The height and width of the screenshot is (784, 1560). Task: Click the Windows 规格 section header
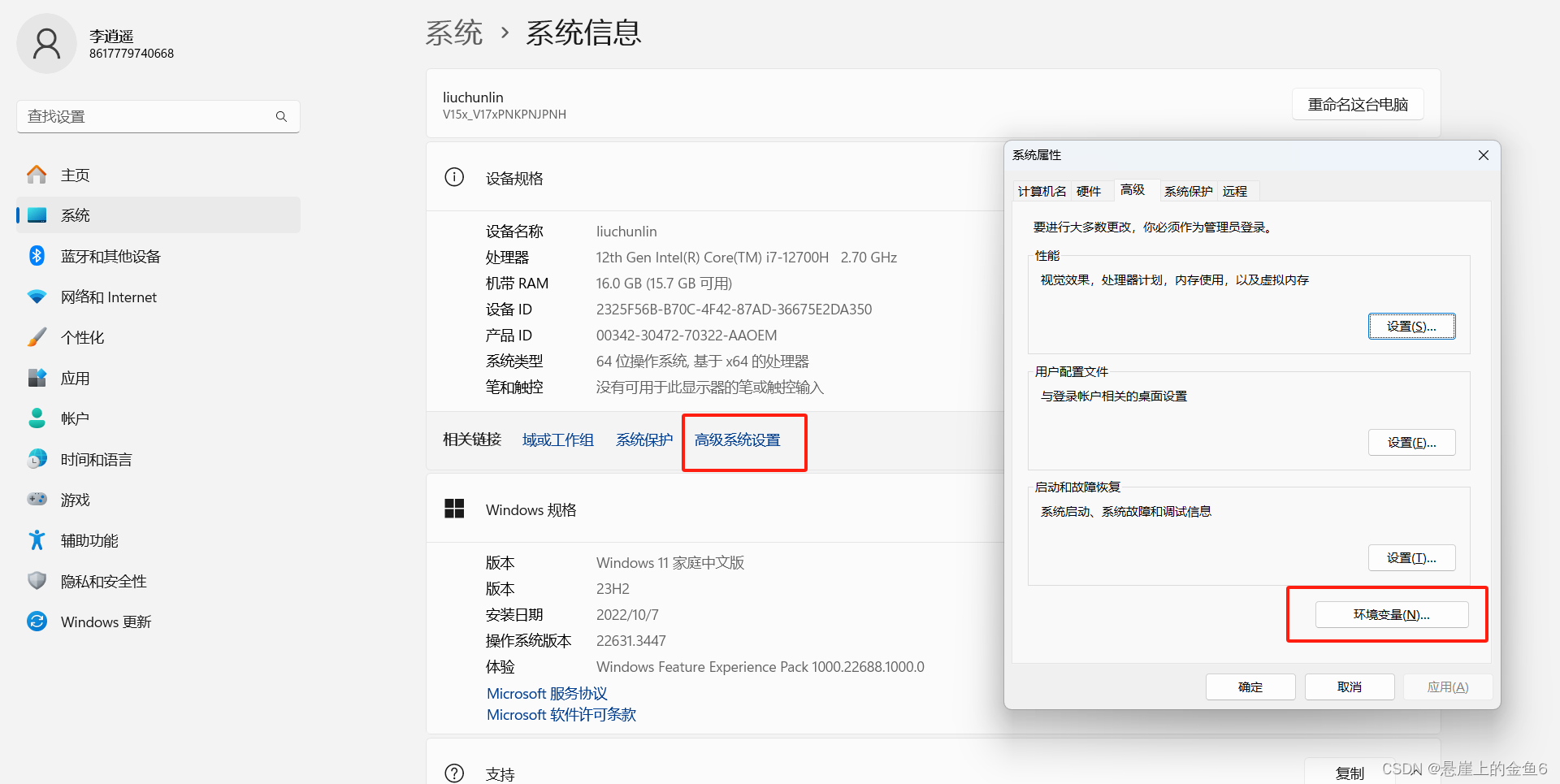tap(531, 509)
